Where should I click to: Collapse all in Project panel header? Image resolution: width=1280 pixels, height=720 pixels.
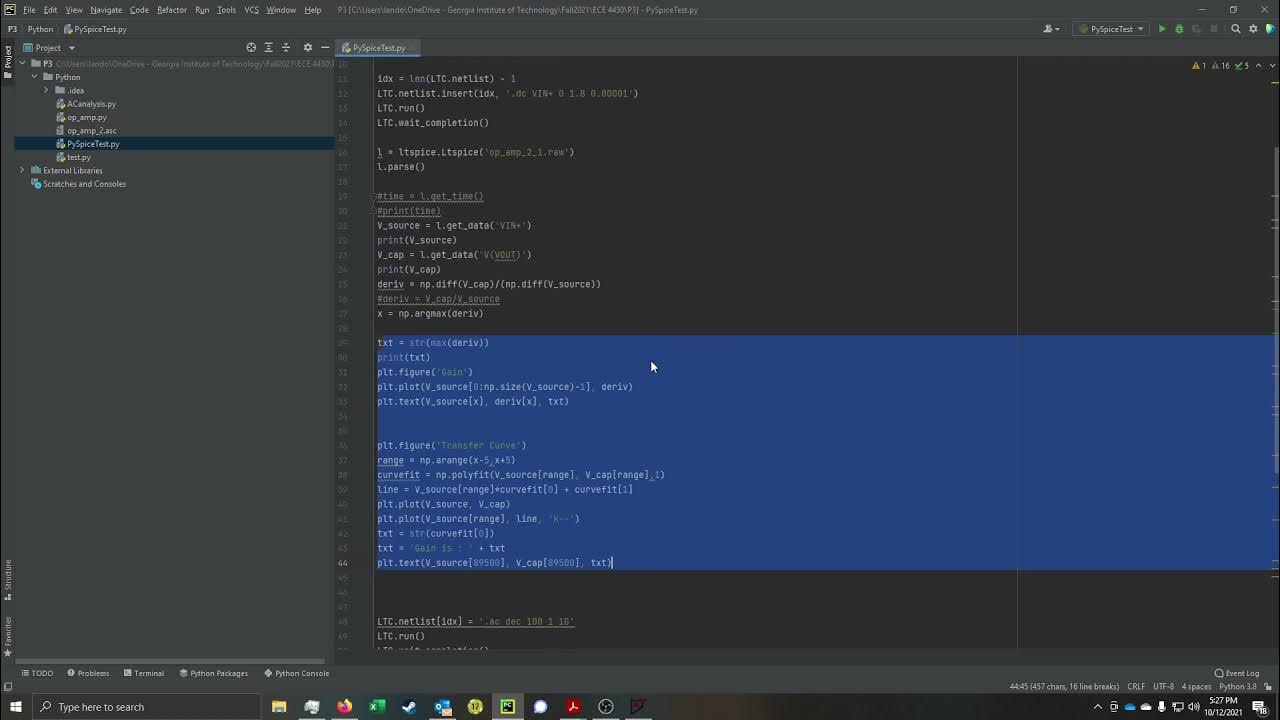[x=285, y=47]
